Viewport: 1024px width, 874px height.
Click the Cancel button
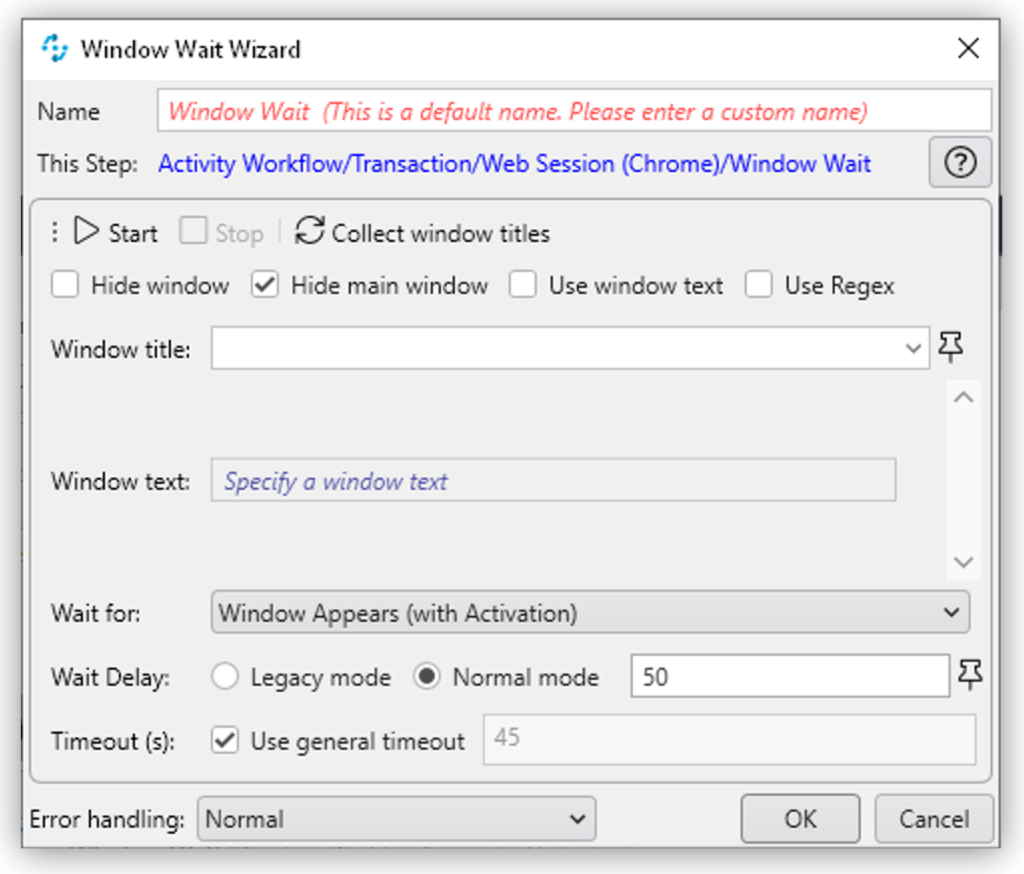coord(933,819)
